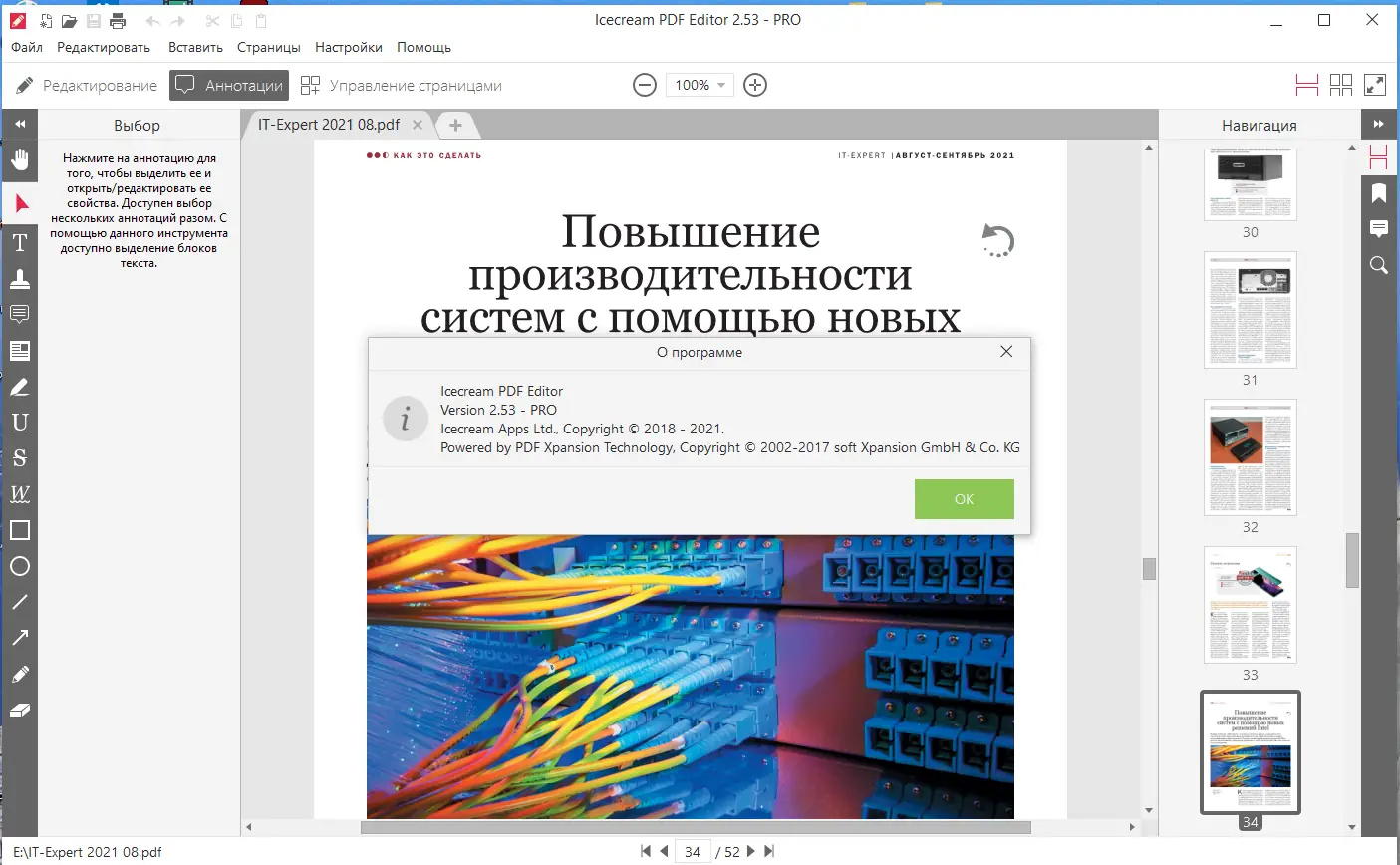Click OK in the О программе dialog
Screen dimensions: 1400x865
[965, 499]
